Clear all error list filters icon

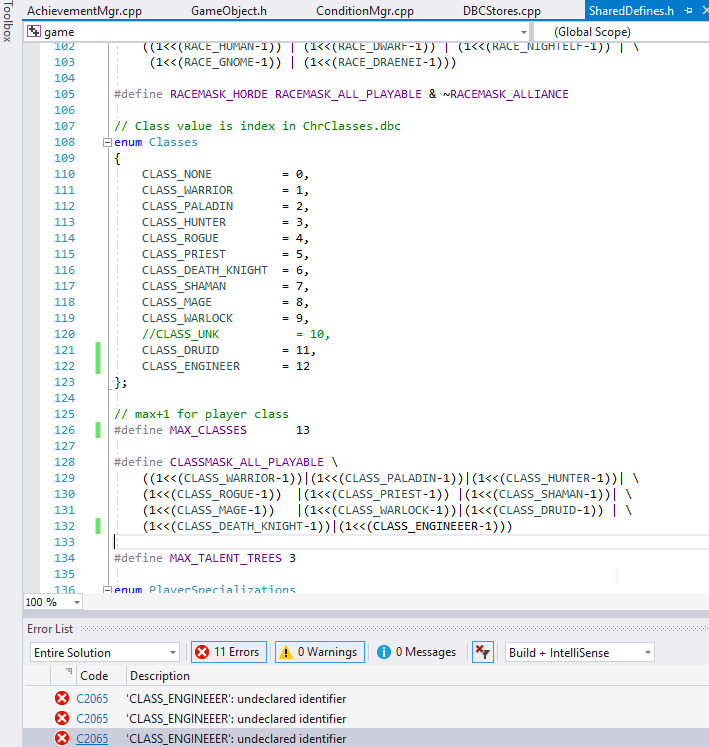pos(483,652)
